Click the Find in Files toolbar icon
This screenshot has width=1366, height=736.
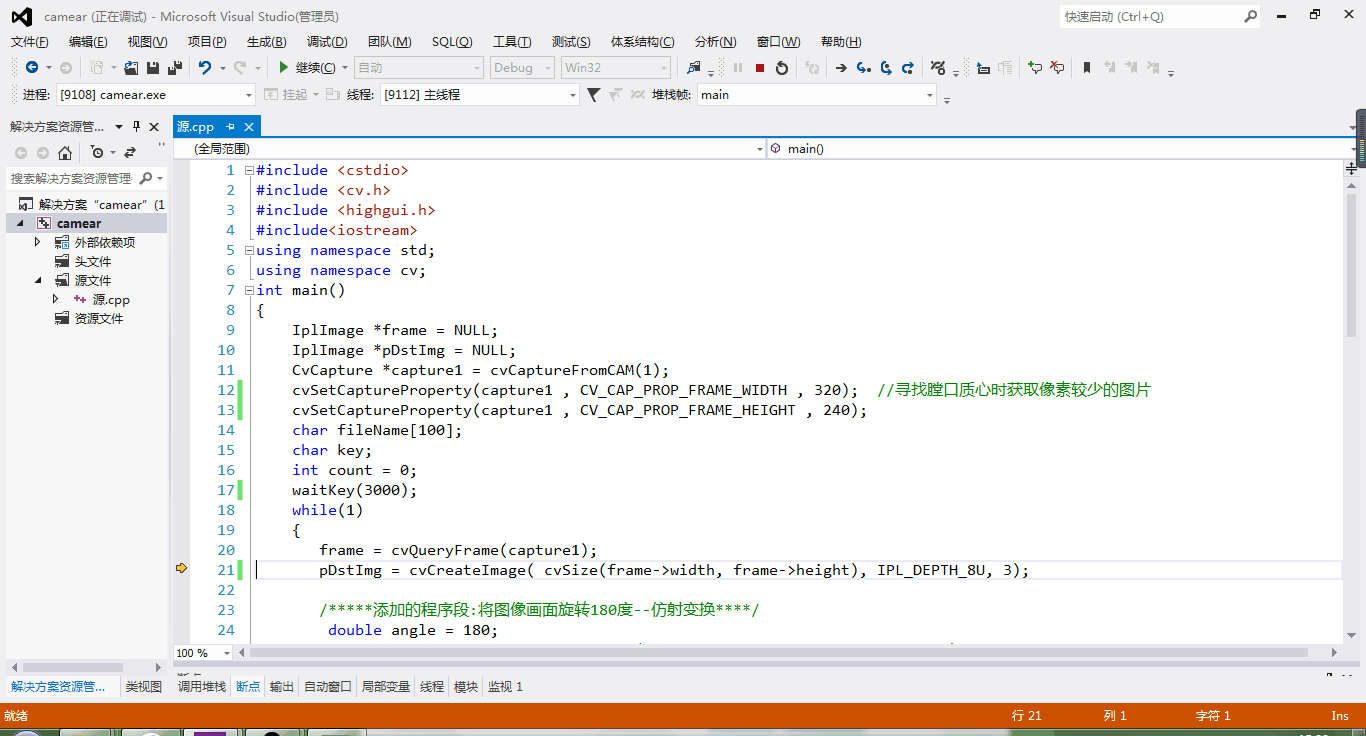[x=694, y=68]
